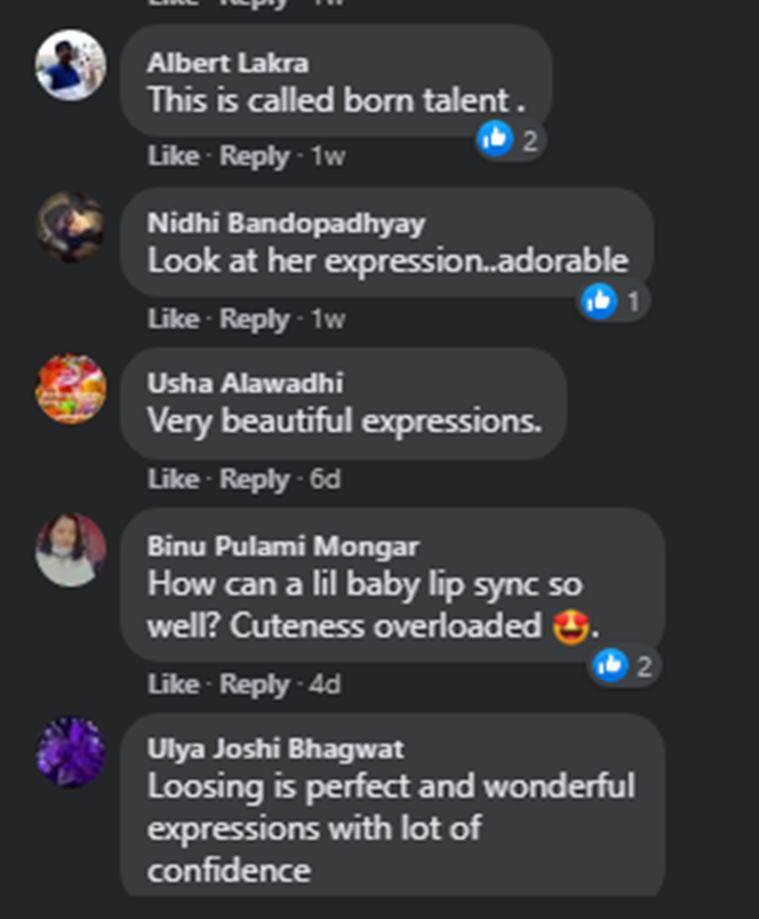The height and width of the screenshot is (919, 759).
Task: Open Albert Lakra's name link
Action: pyautogui.click(x=228, y=63)
